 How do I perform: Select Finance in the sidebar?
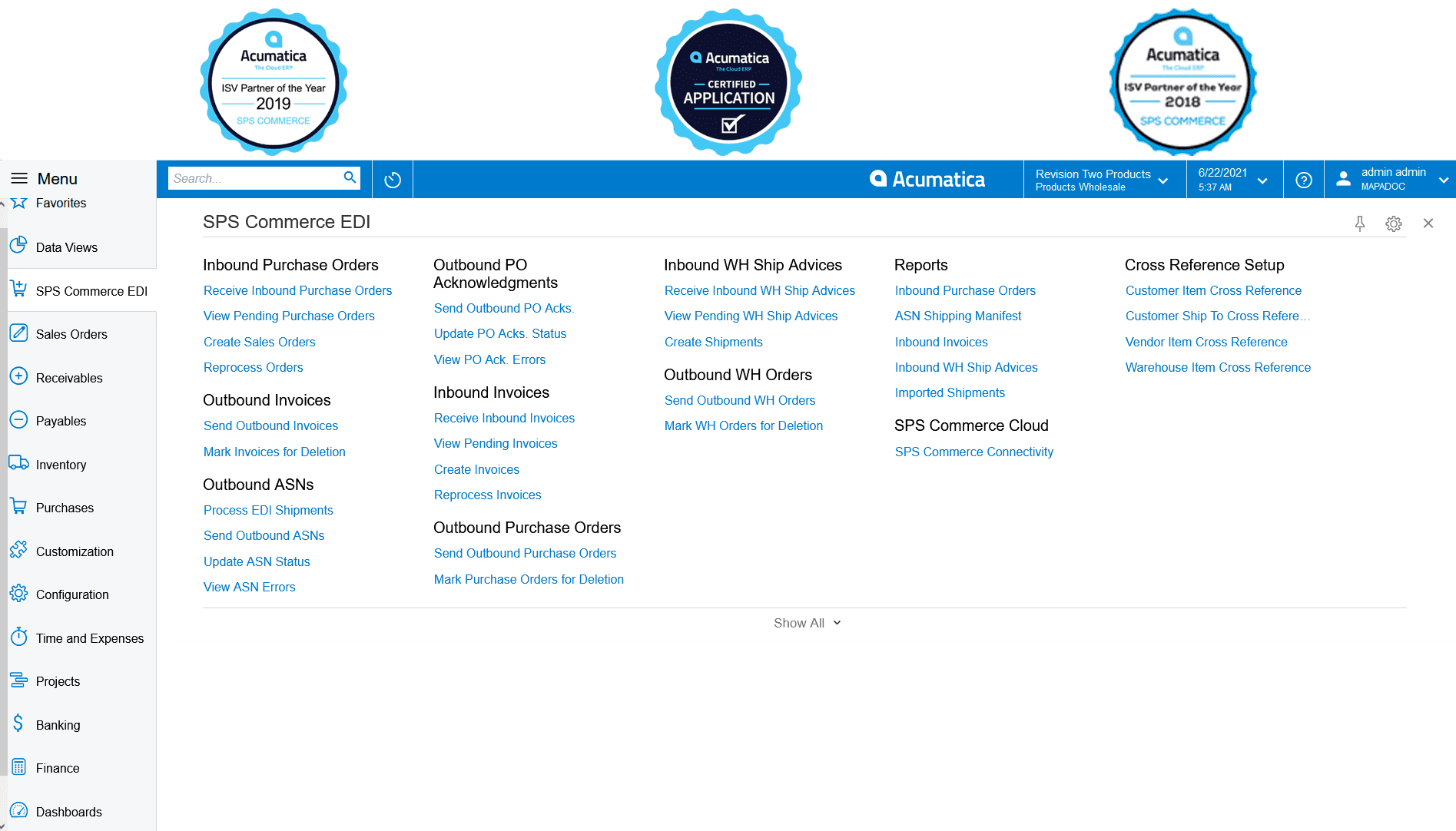point(58,768)
